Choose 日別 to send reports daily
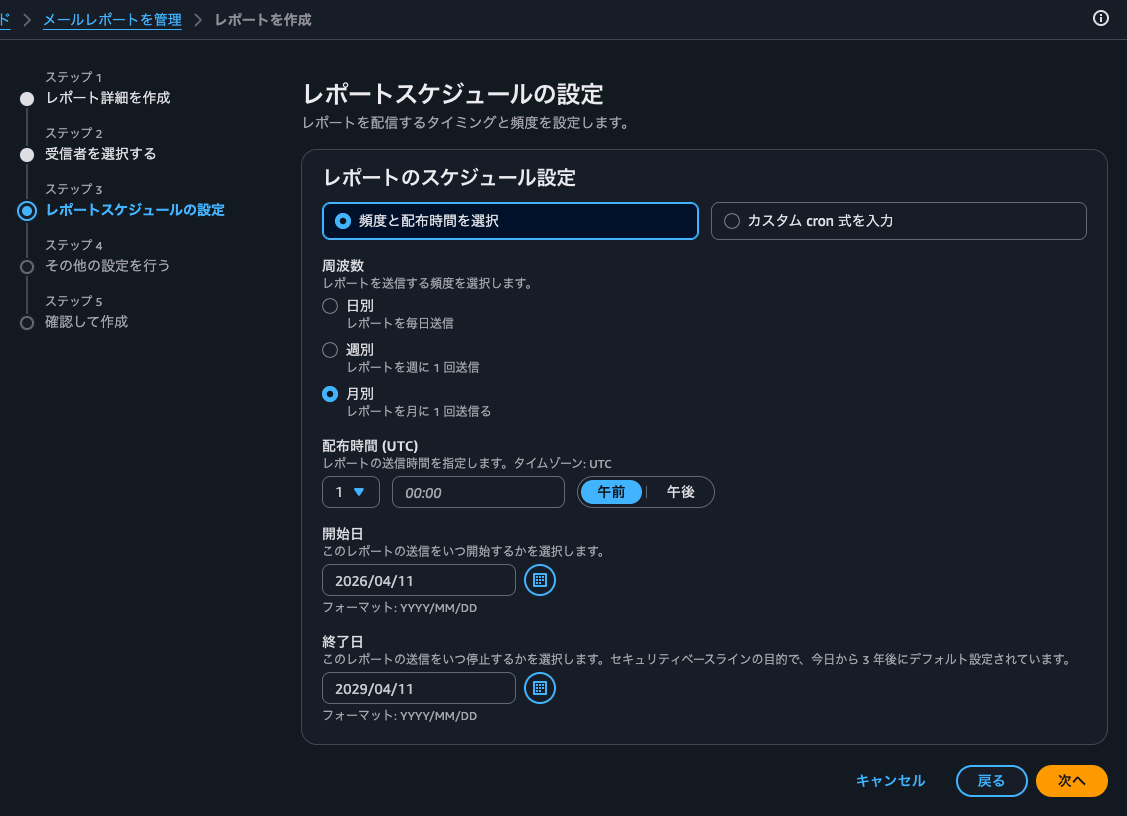The width and height of the screenshot is (1127, 816). (330, 306)
